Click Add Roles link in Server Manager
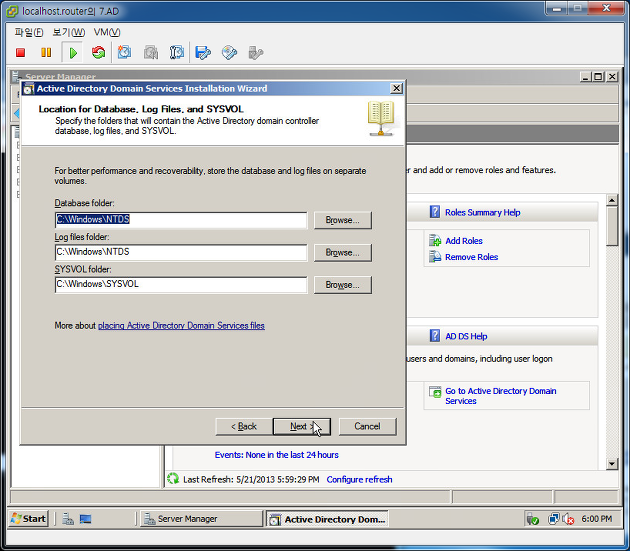The width and height of the screenshot is (630, 551). click(464, 241)
